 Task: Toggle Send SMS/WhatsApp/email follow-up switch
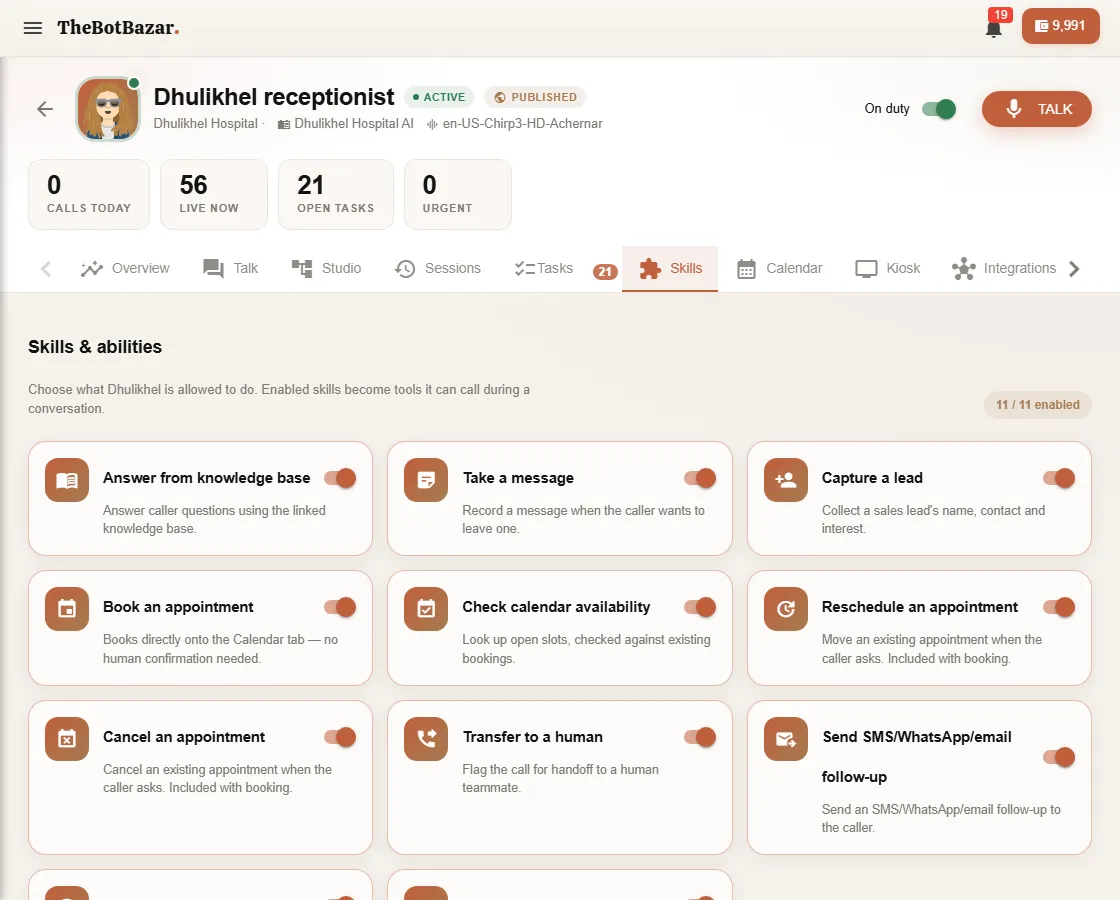1059,757
